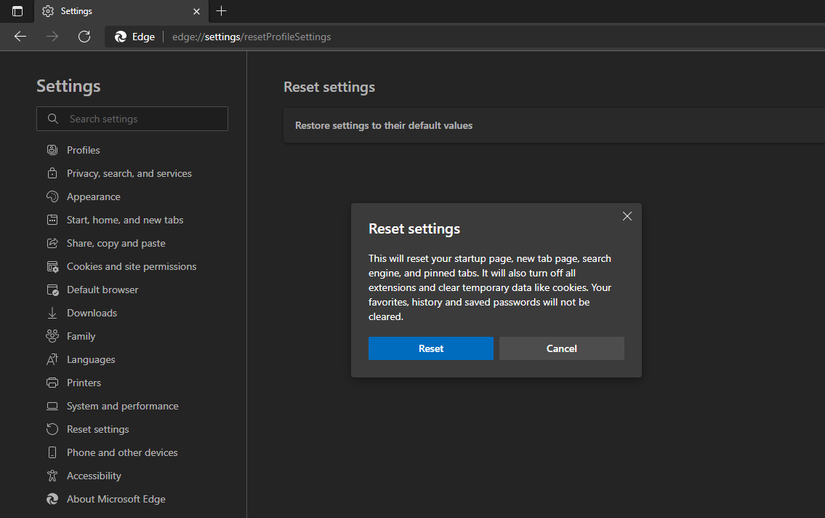Open About Microsoft Edge page

point(115,499)
